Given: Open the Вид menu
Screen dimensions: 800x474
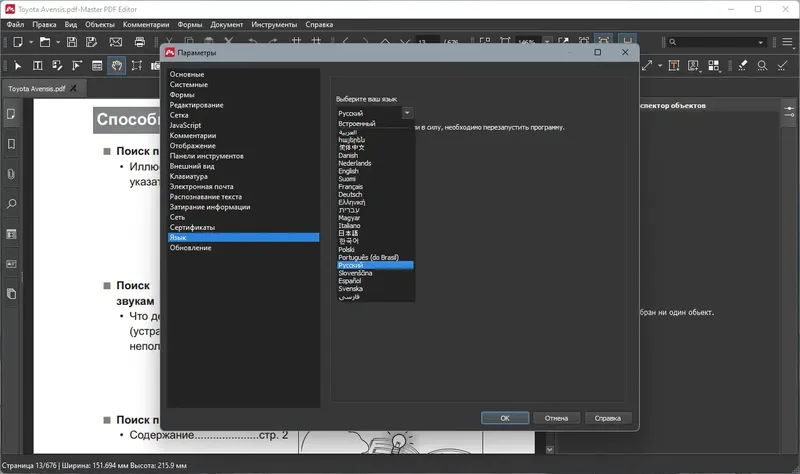Looking at the screenshot, I should [x=70, y=24].
